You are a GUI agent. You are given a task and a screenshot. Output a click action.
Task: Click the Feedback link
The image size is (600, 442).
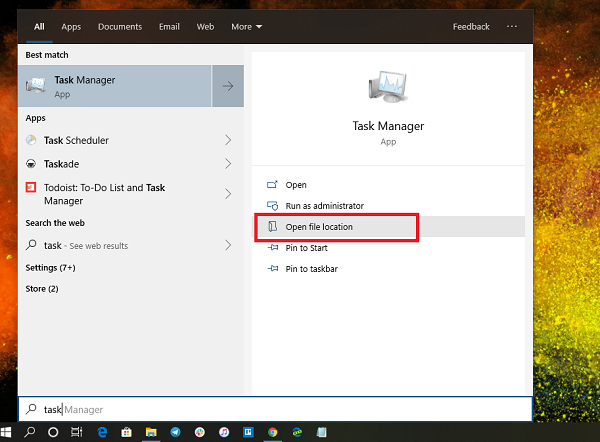click(471, 27)
